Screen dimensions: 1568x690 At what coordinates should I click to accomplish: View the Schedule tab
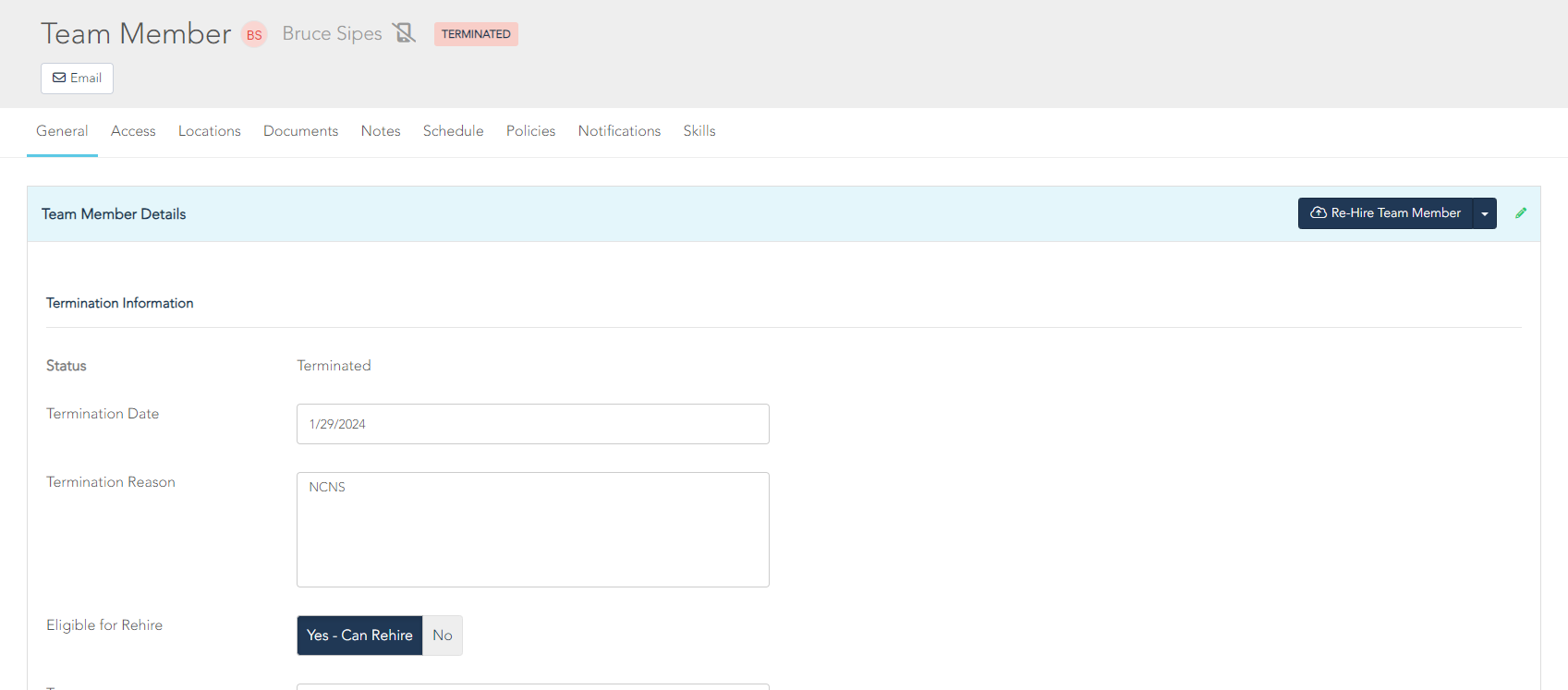[454, 131]
